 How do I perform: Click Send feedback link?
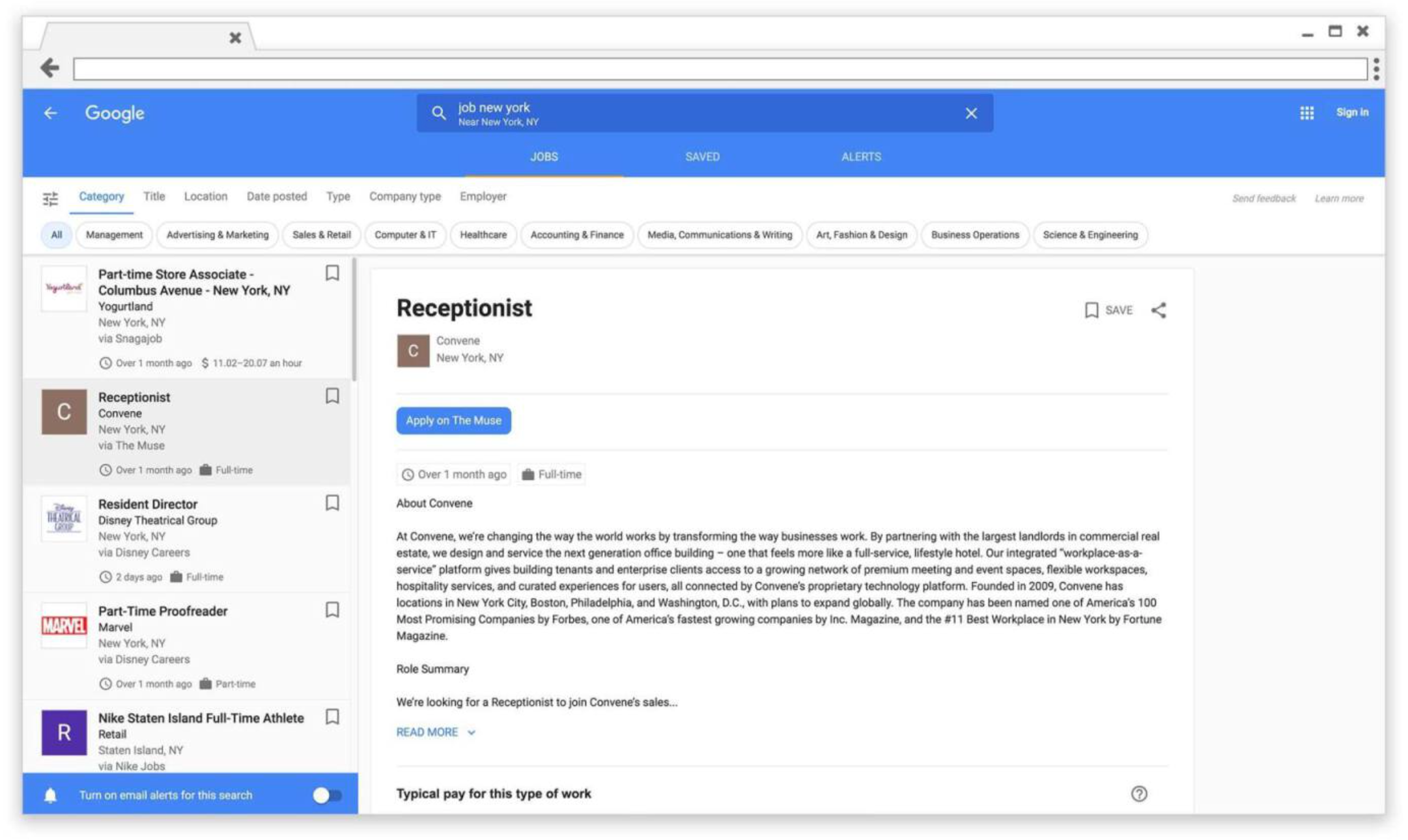[x=1264, y=198]
